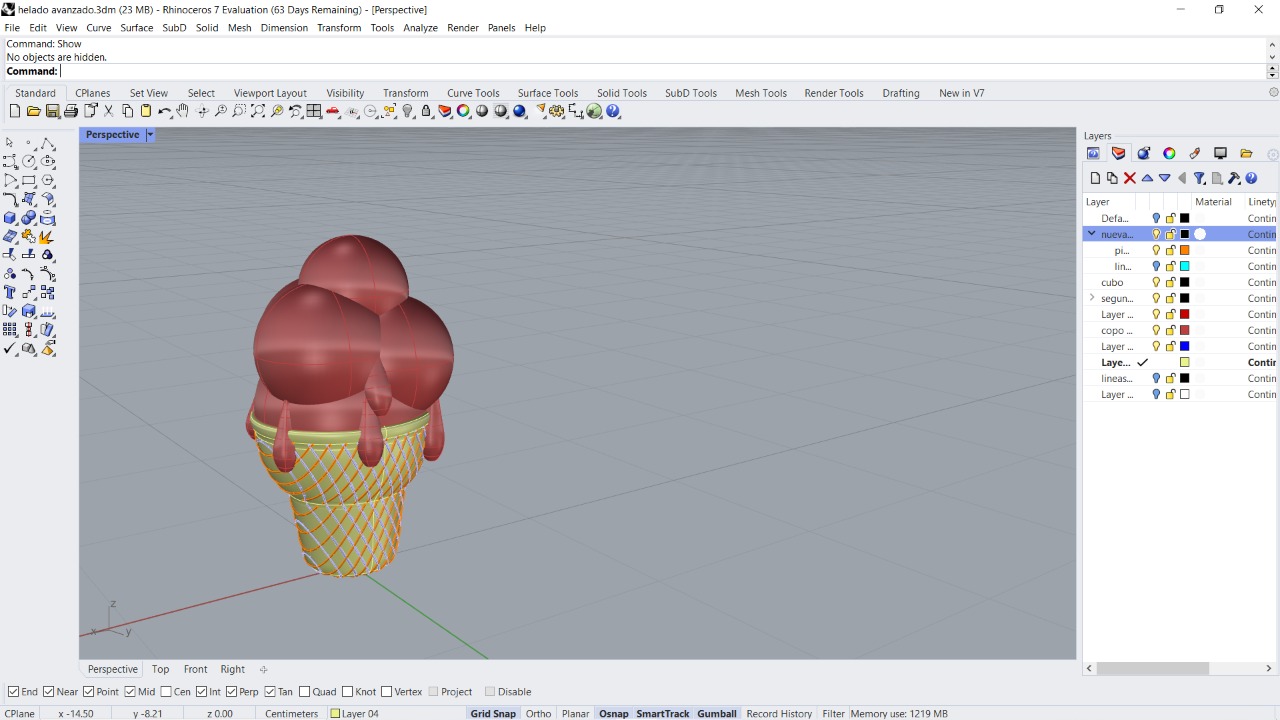Click command history scroll down arrow
This screenshot has width=1280, height=720.
tap(1272, 57)
